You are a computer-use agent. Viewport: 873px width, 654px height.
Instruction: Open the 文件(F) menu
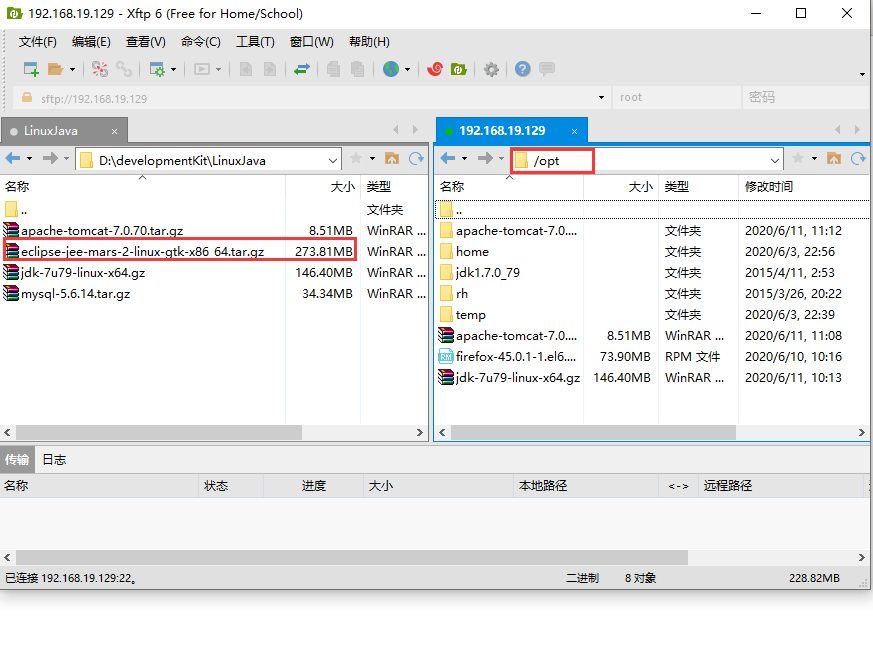pyautogui.click(x=37, y=42)
